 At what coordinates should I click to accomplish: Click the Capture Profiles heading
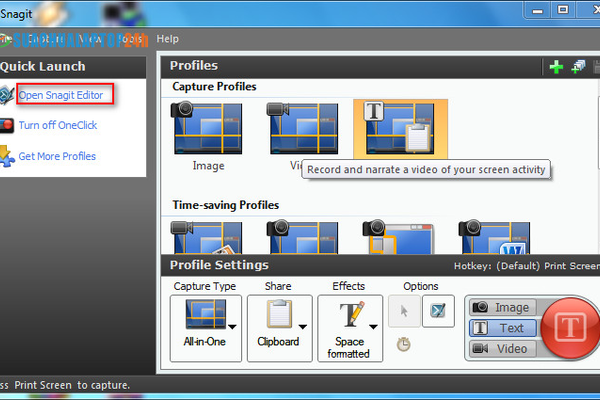(214, 87)
